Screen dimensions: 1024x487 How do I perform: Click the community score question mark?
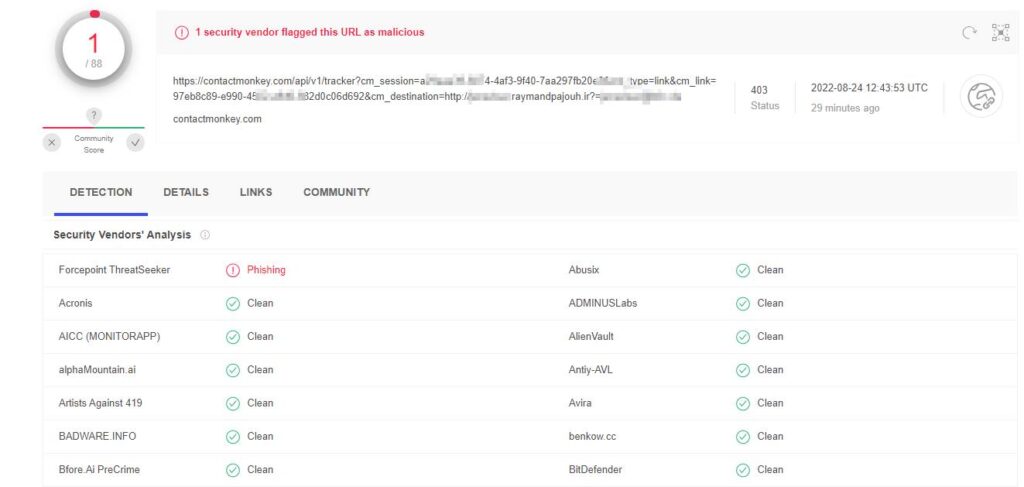point(94,116)
